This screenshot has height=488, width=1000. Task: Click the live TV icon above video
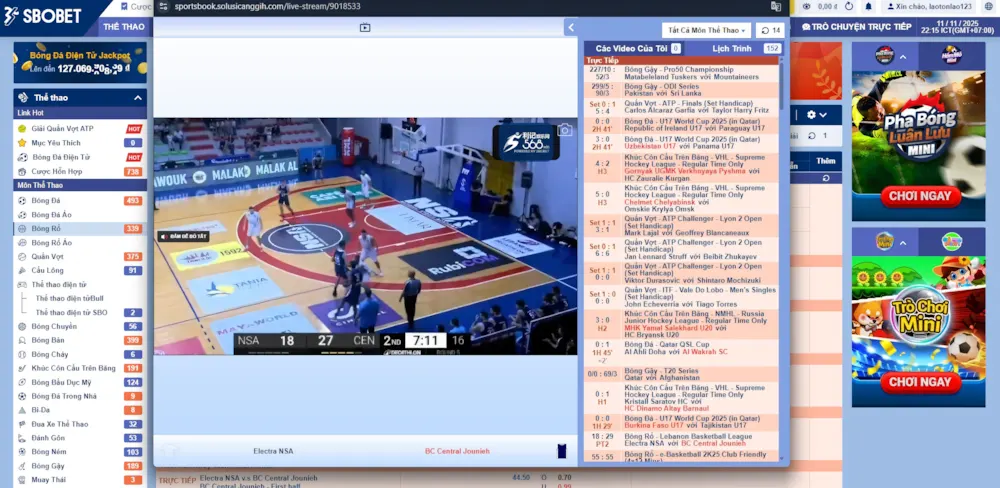click(365, 28)
